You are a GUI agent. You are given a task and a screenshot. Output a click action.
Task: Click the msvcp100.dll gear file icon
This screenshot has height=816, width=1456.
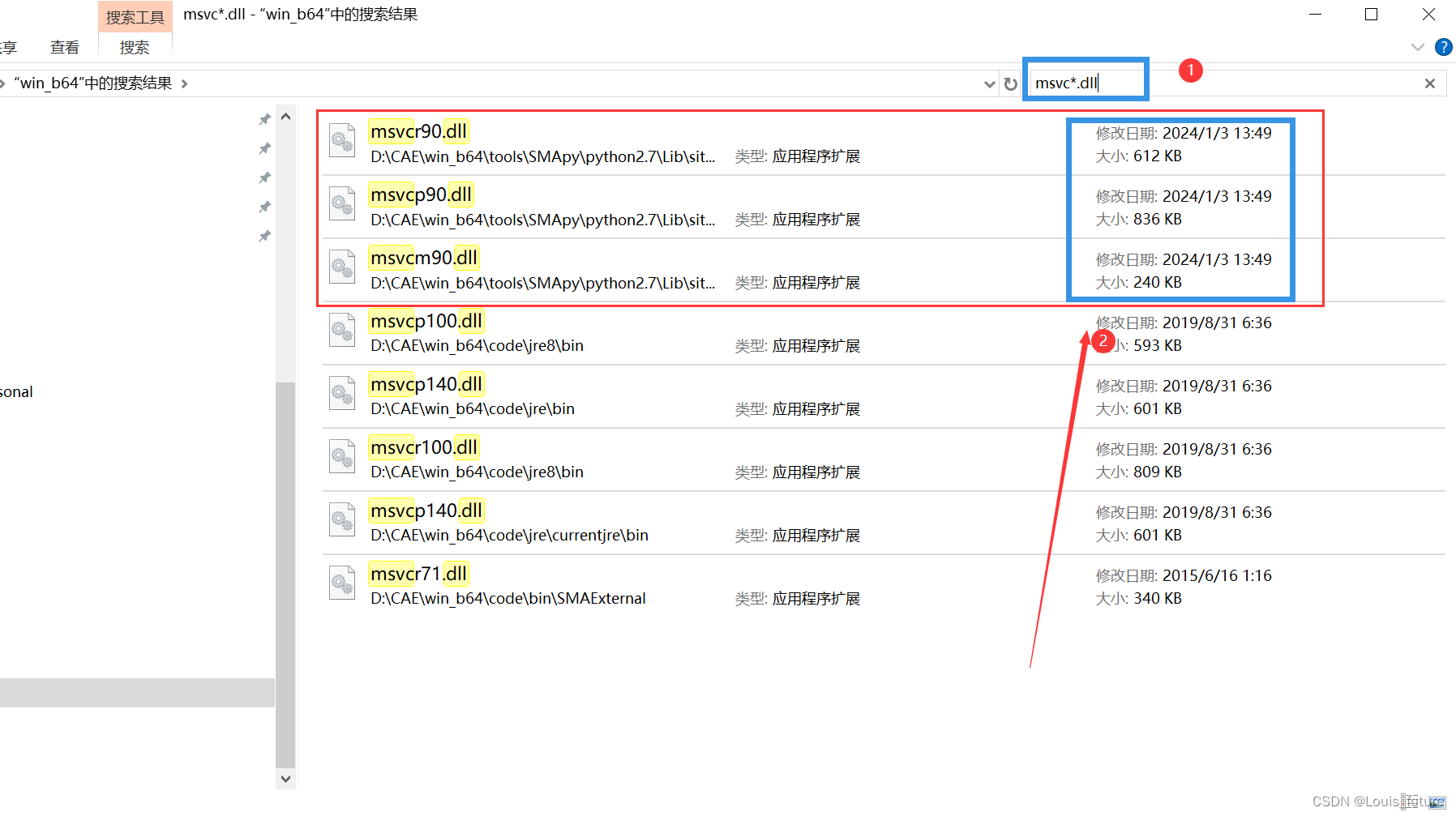click(x=341, y=330)
